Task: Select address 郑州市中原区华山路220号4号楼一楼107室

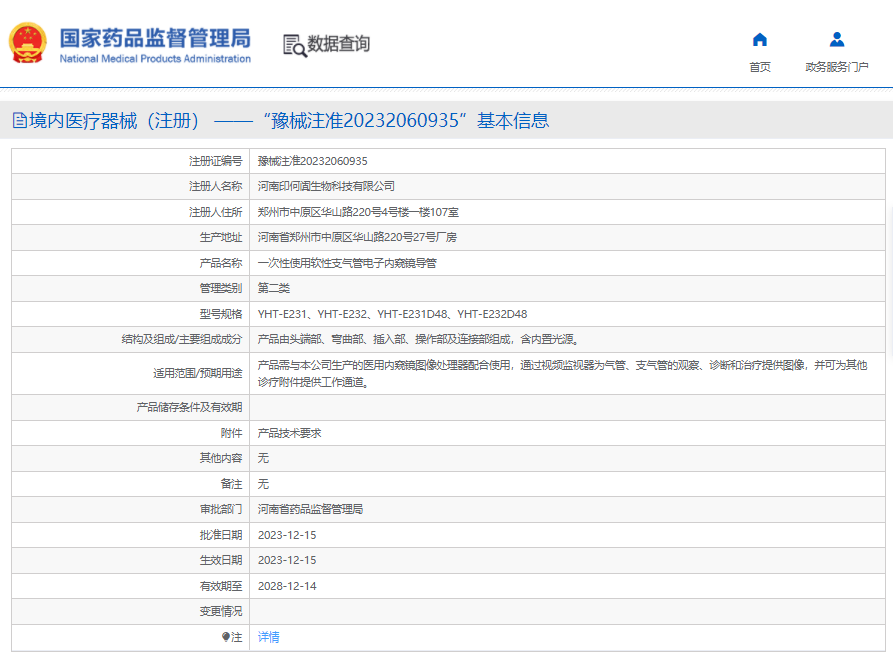Action: point(358,212)
